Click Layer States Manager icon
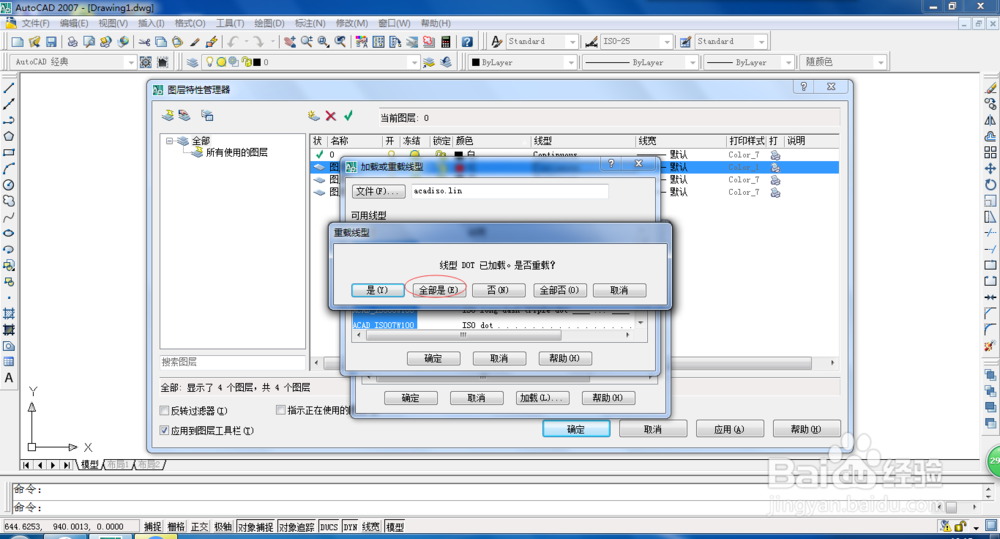The height and width of the screenshot is (539, 1000). click(207, 115)
